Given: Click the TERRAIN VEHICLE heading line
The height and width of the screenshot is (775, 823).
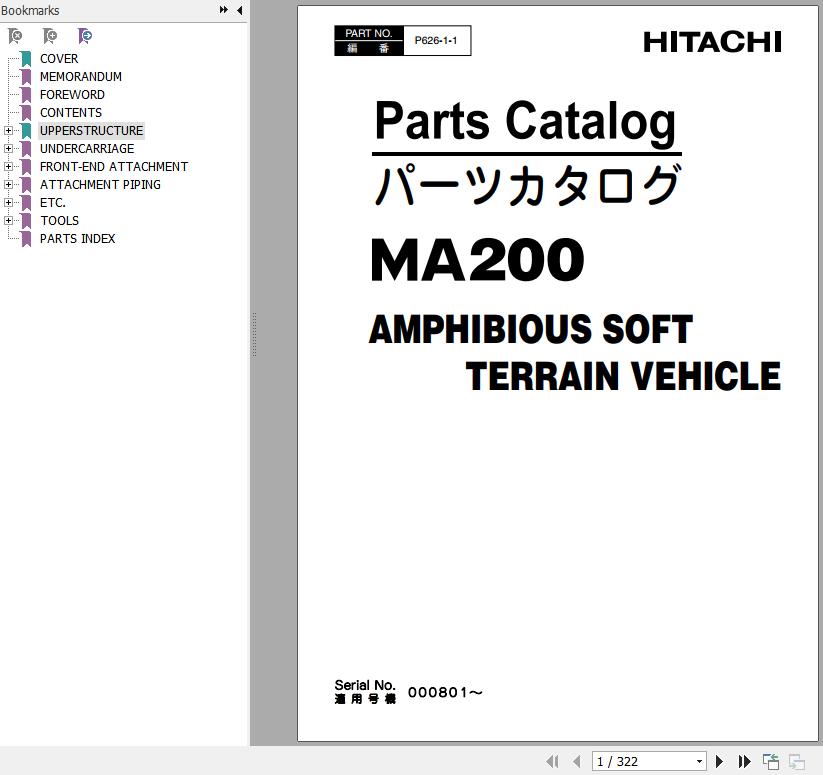Looking at the screenshot, I should (x=623, y=376).
